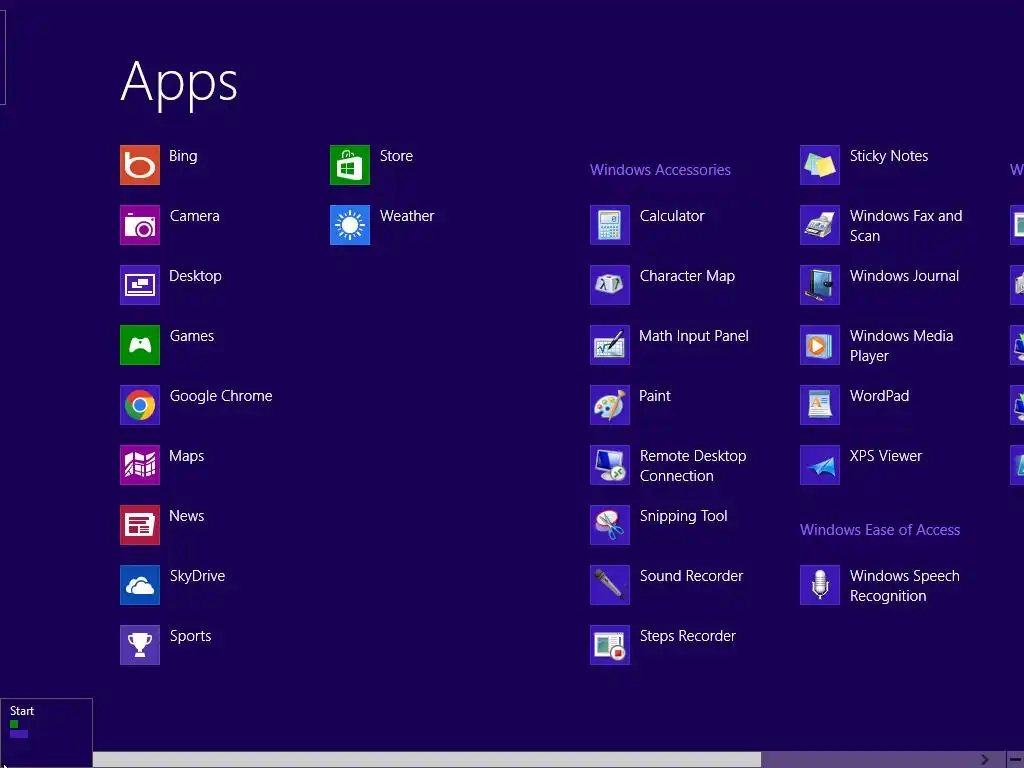Open the Calculator icon
The height and width of the screenshot is (768, 1024).
click(x=610, y=225)
